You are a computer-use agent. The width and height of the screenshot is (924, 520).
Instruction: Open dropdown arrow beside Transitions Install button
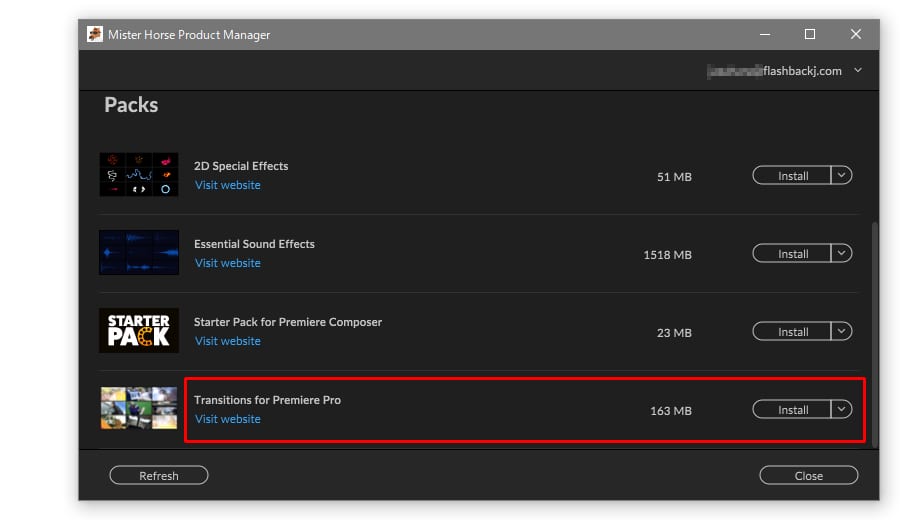coord(842,410)
